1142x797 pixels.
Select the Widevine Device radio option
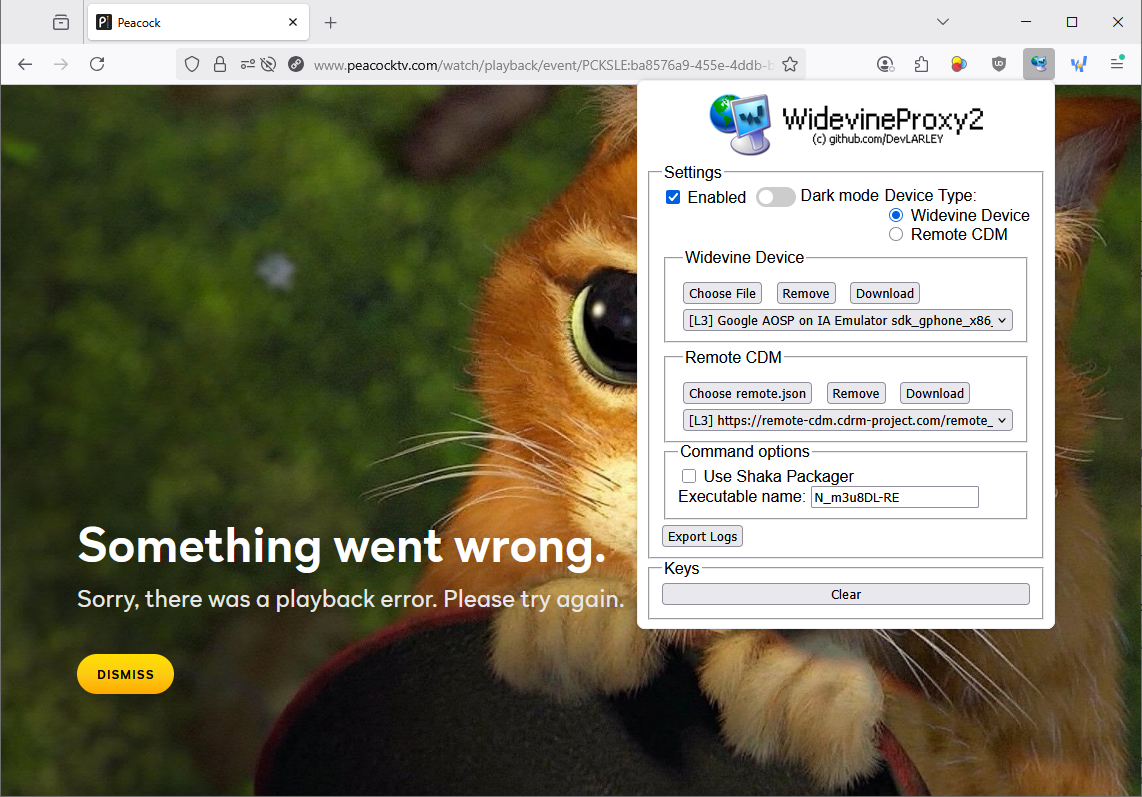point(896,216)
